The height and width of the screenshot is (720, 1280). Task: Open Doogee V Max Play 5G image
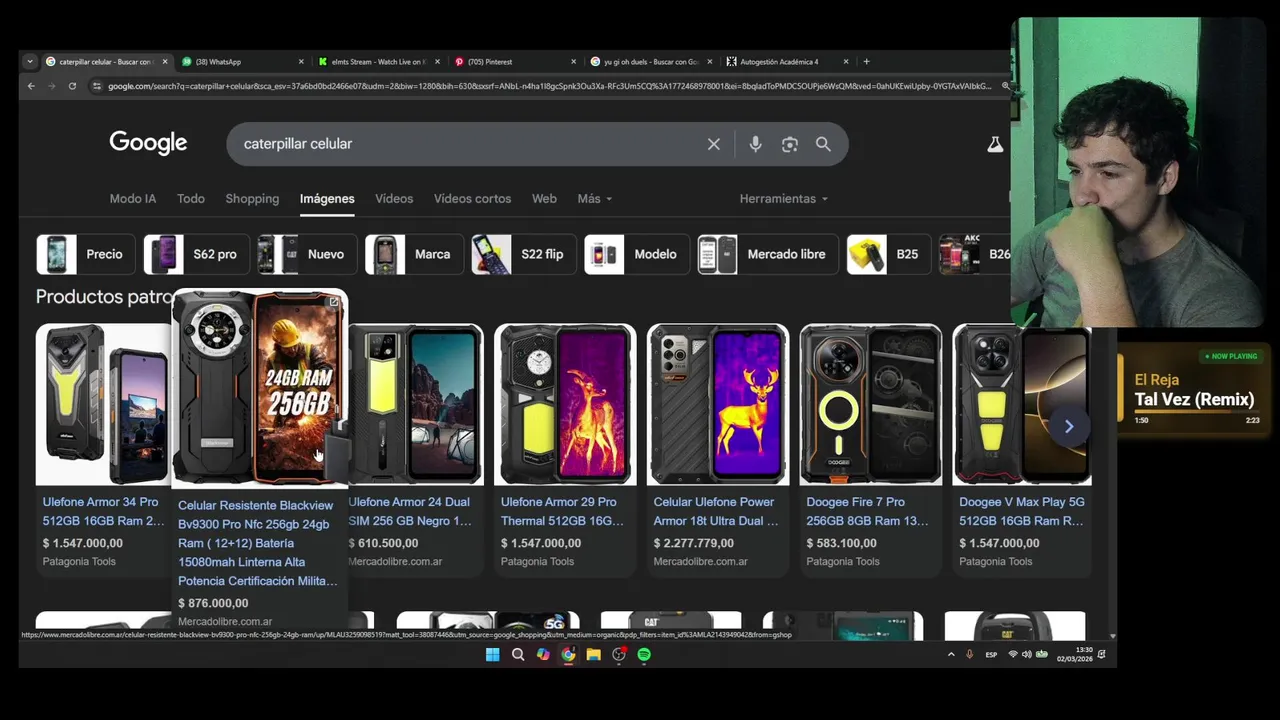1022,404
